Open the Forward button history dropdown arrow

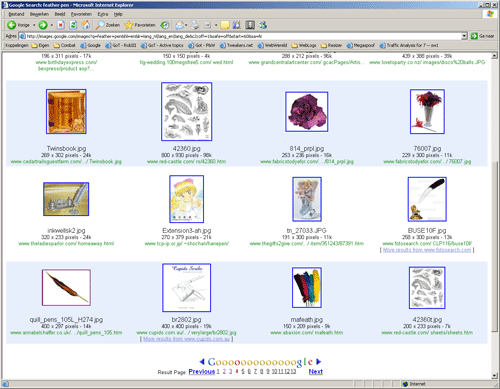pos(51,25)
